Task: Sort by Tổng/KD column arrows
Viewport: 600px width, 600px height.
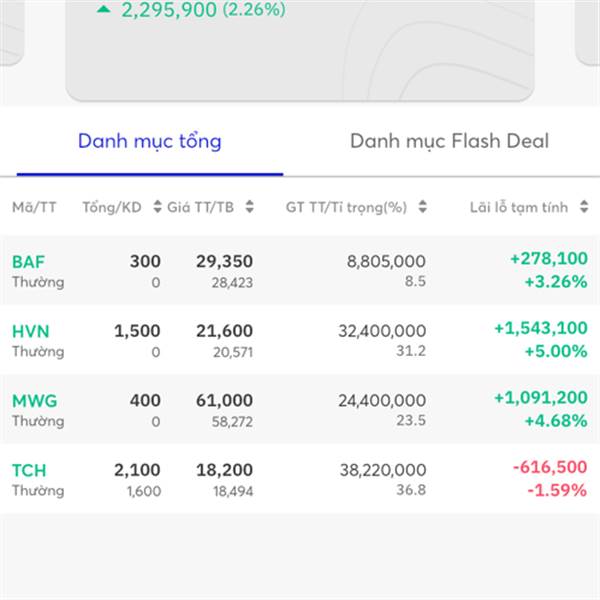Action: point(157,207)
